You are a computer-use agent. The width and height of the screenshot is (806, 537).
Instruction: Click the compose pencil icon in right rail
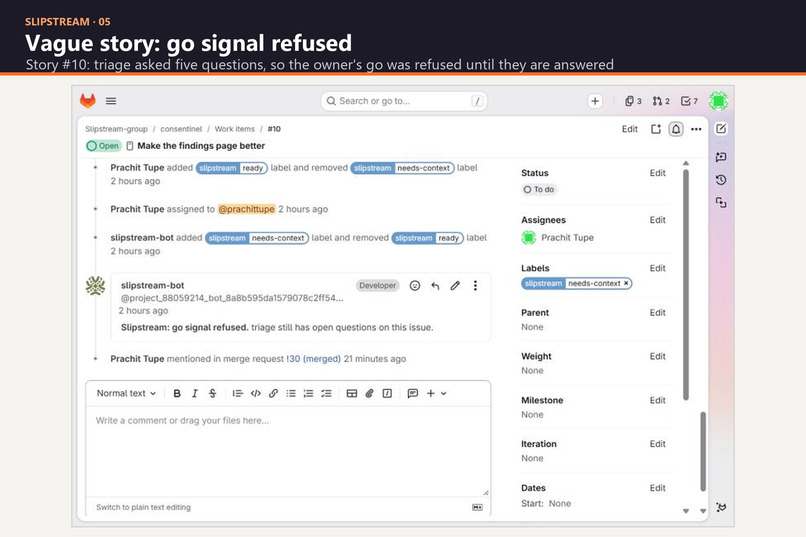(721, 129)
